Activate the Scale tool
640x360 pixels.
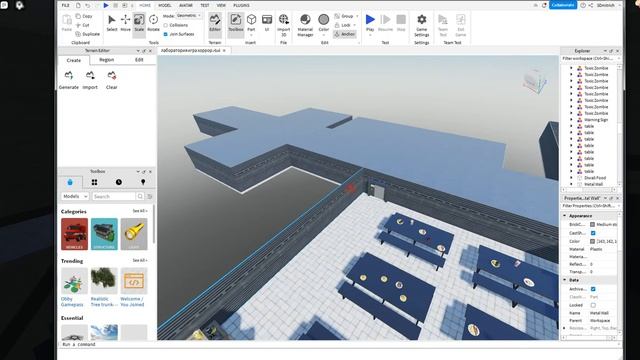[139, 23]
